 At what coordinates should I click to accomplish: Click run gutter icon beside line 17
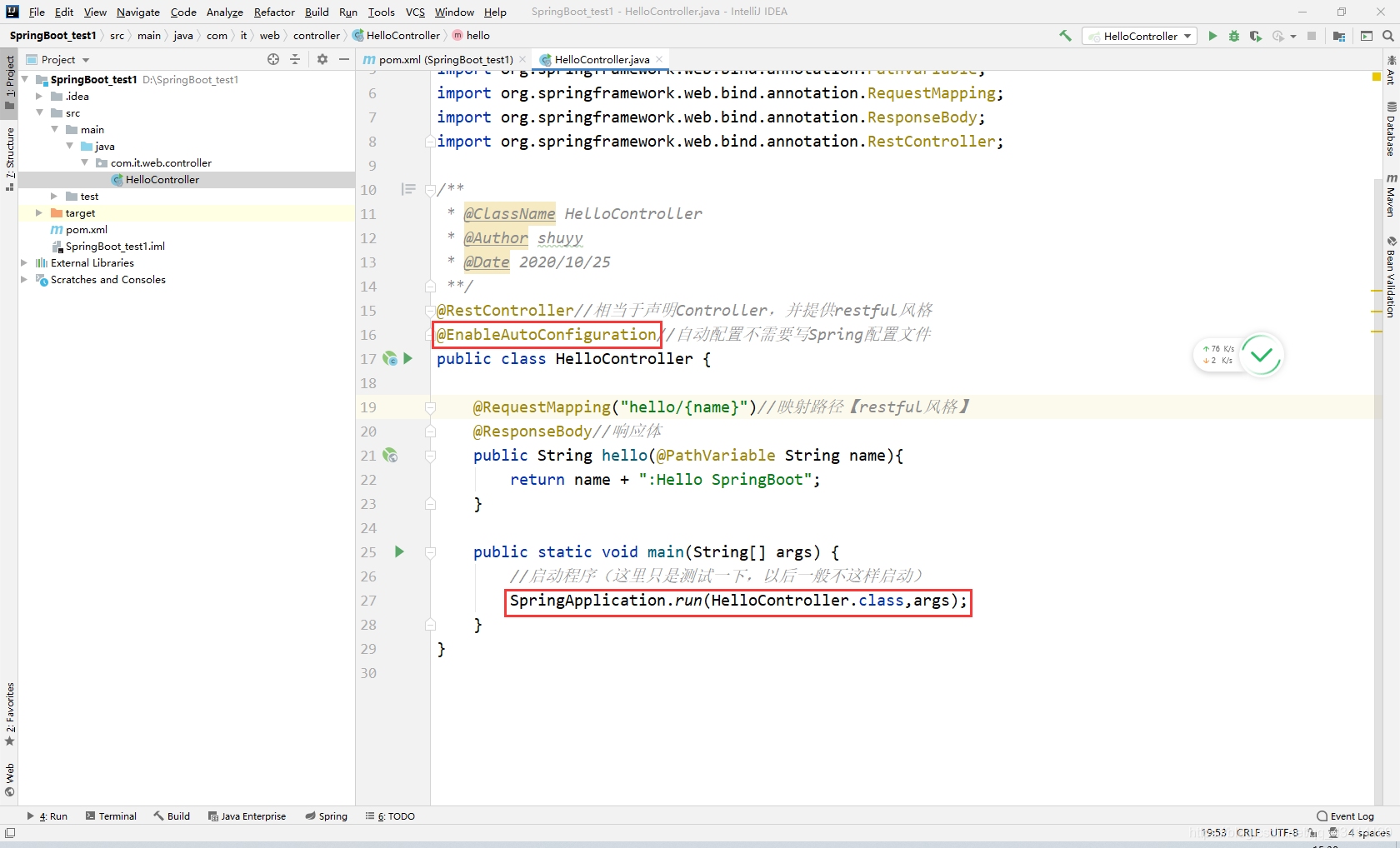pyautogui.click(x=408, y=358)
